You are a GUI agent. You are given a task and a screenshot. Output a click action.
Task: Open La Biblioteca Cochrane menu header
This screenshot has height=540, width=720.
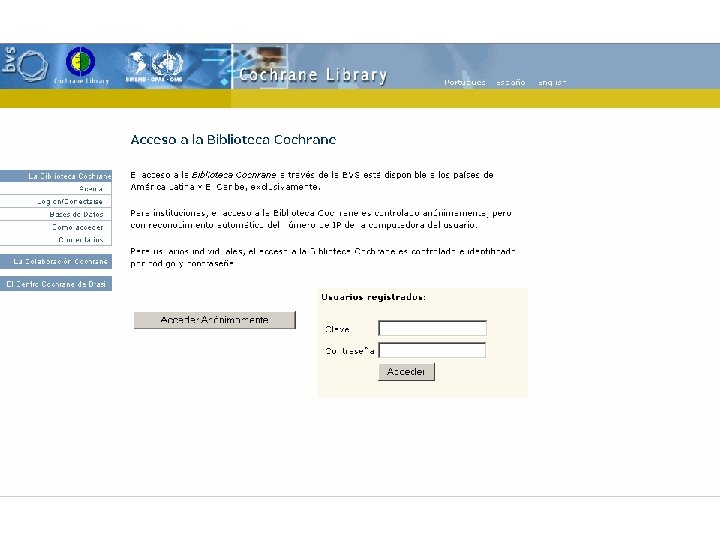tap(56, 176)
